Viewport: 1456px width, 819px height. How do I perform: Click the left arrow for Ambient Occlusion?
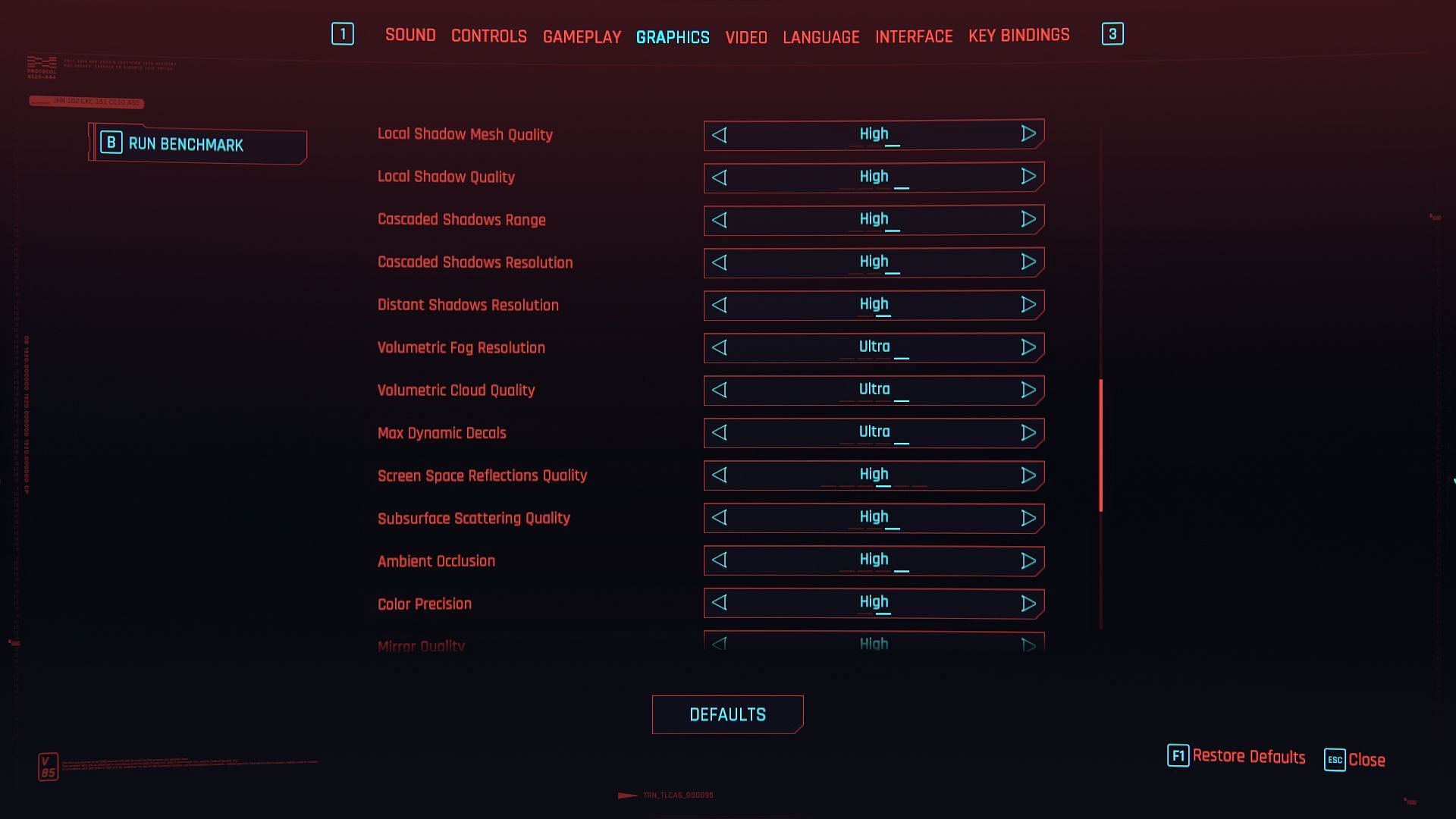pos(720,560)
